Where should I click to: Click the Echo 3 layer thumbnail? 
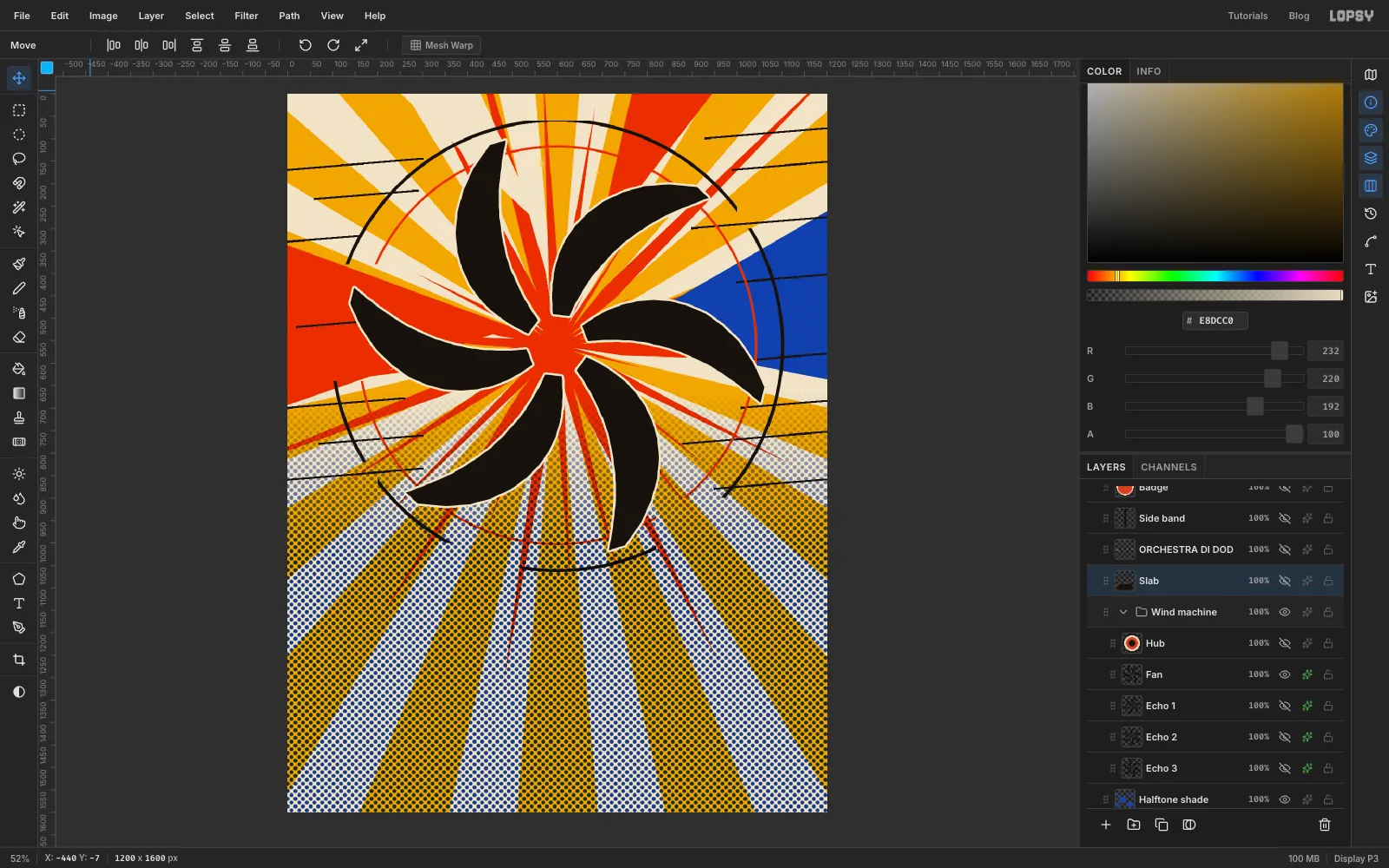pos(1131,768)
